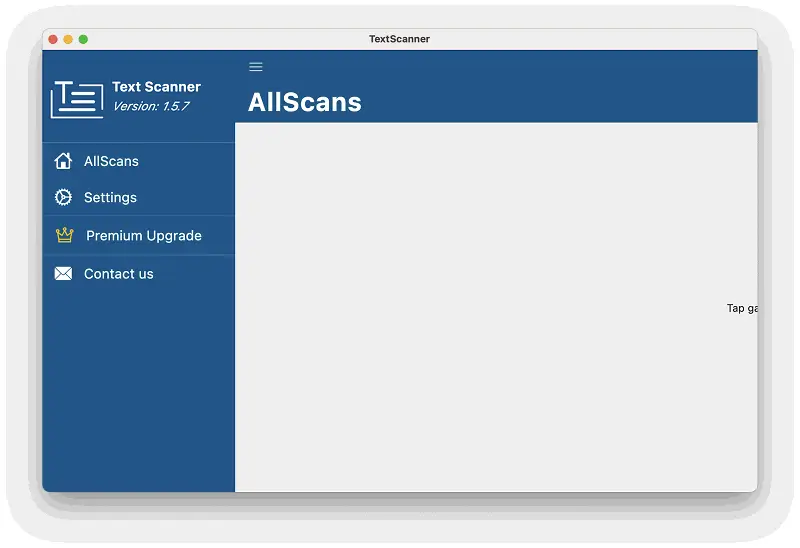Image resolution: width=800 pixels, height=548 pixels.
Task: Maximize window using green button
Action: (x=83, y=39)
